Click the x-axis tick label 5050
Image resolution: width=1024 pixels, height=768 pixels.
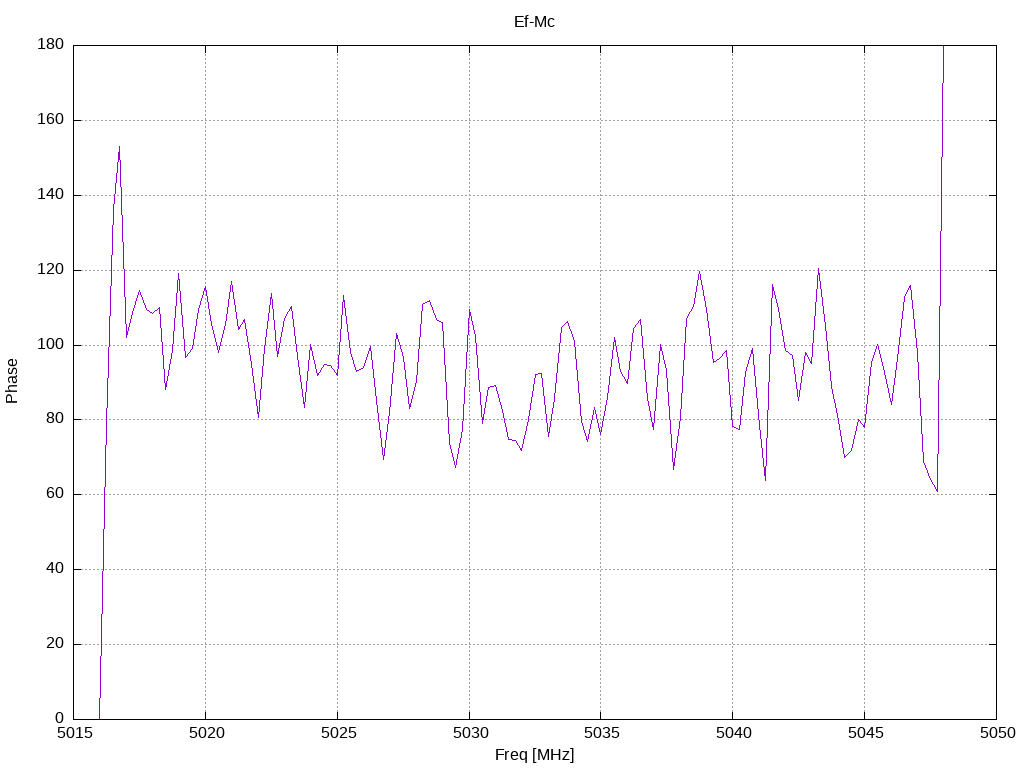point(997,733)
